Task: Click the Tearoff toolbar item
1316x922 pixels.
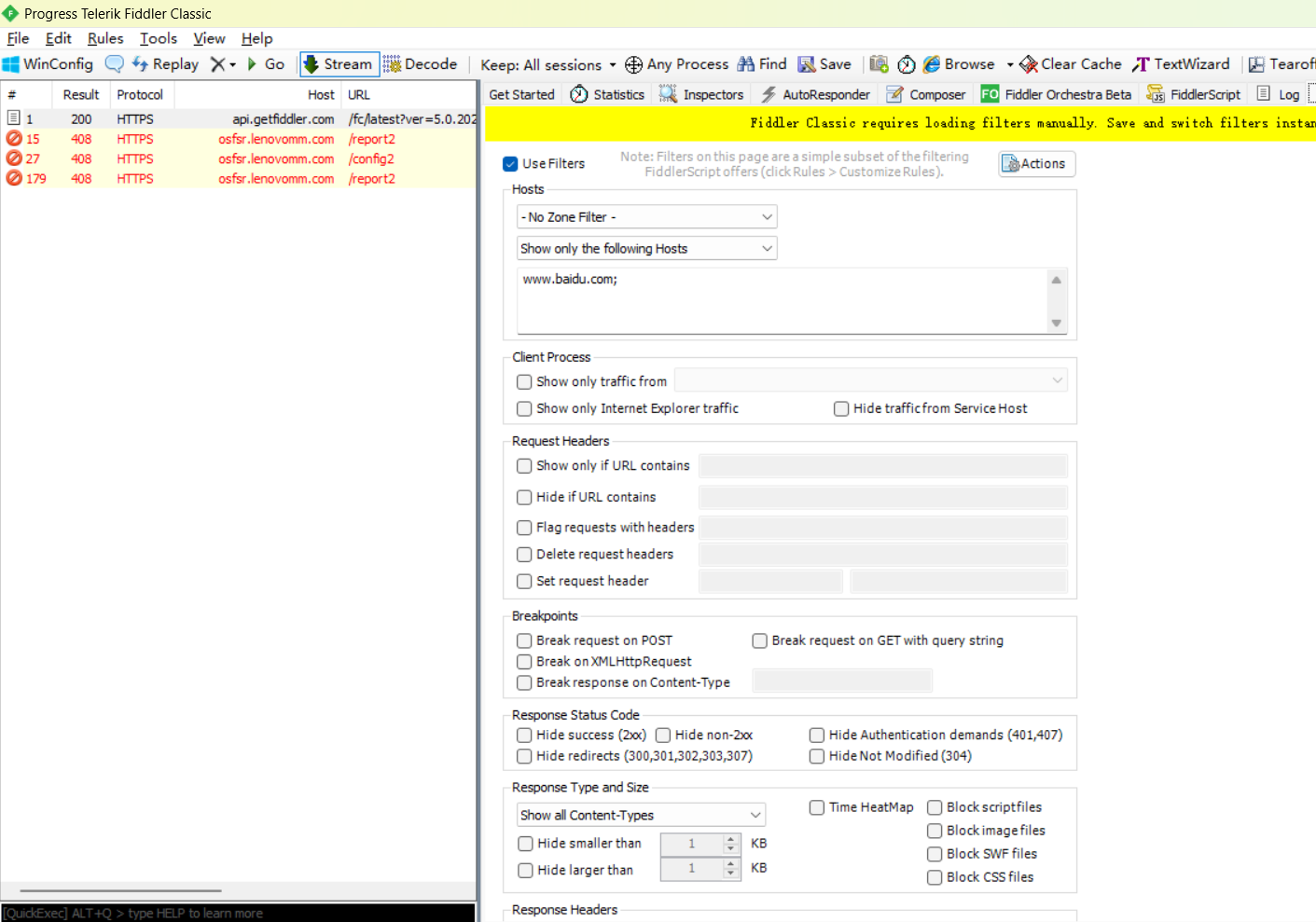Action: click(x=1281, y=64)
